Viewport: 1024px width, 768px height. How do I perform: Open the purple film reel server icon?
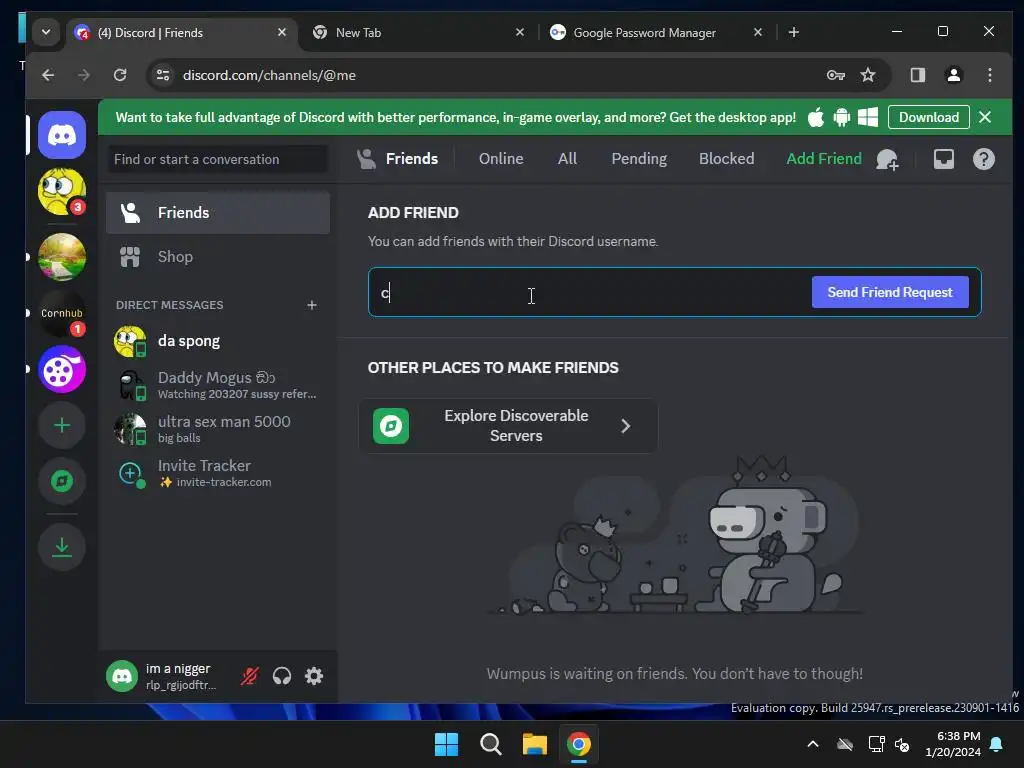[x=62, y=370]
